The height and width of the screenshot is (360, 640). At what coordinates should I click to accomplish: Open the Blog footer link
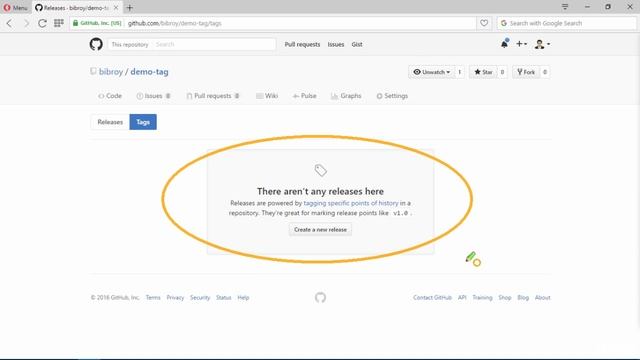coord(523,298)
